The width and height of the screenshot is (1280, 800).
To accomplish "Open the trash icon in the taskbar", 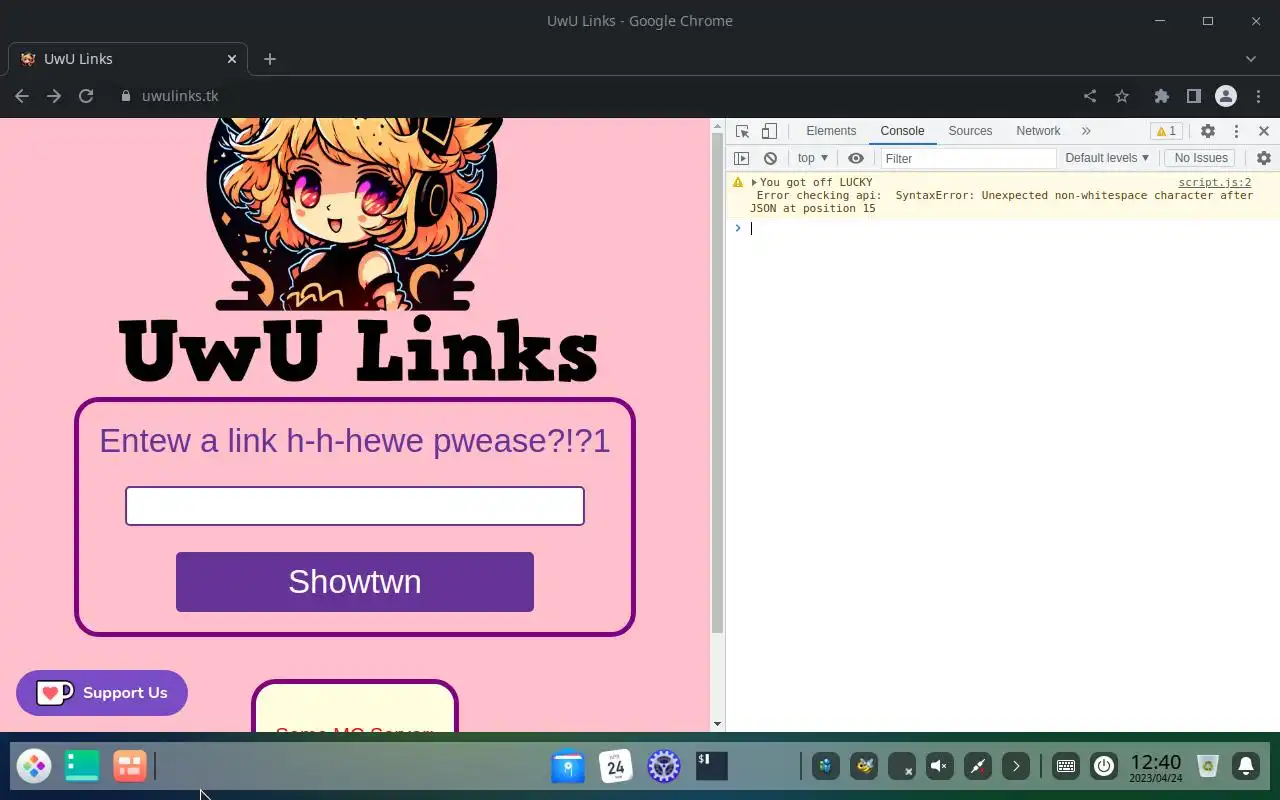I will [x=1208, y=767].
